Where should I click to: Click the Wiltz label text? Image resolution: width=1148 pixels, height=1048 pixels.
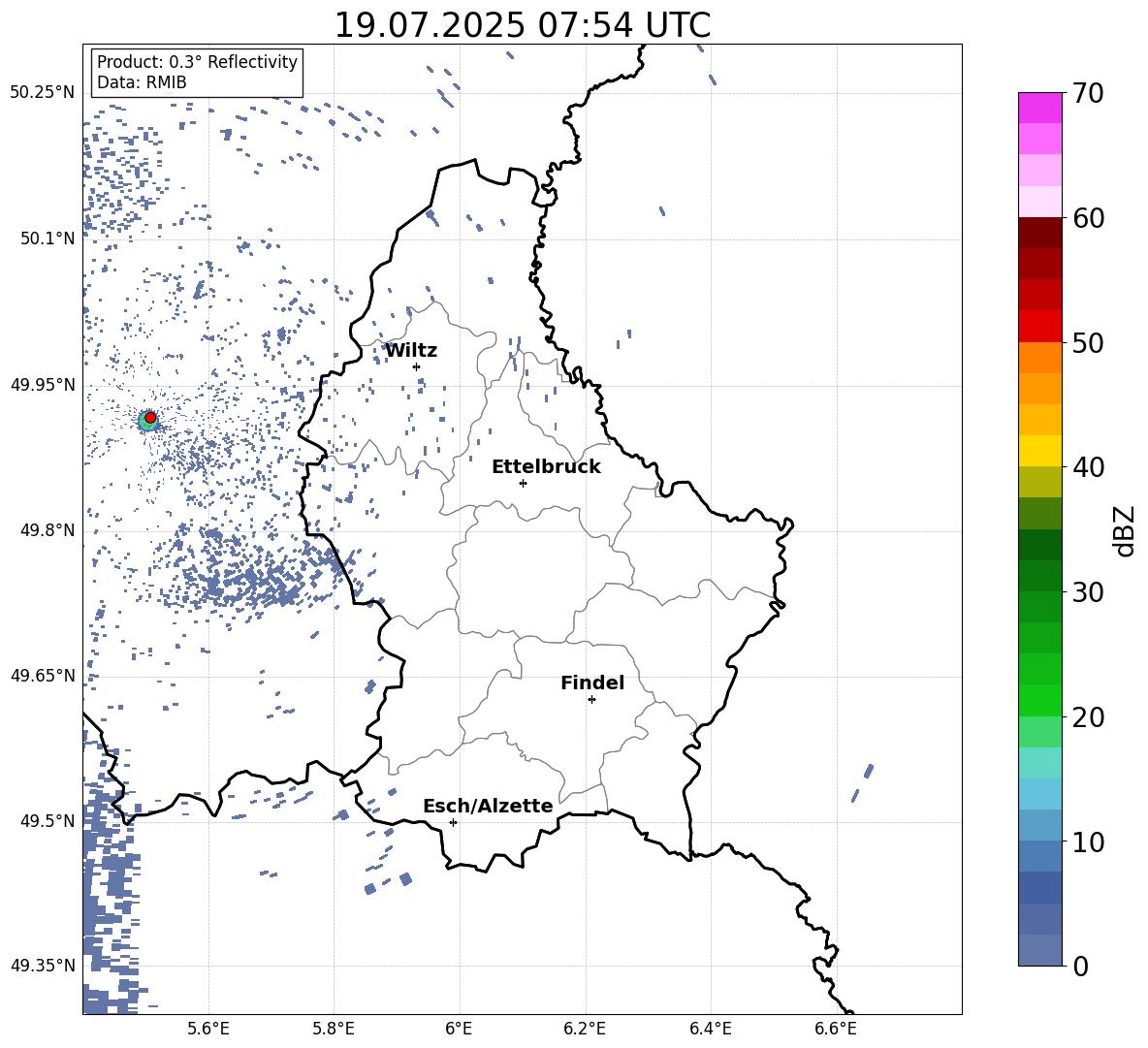[411, 351]
